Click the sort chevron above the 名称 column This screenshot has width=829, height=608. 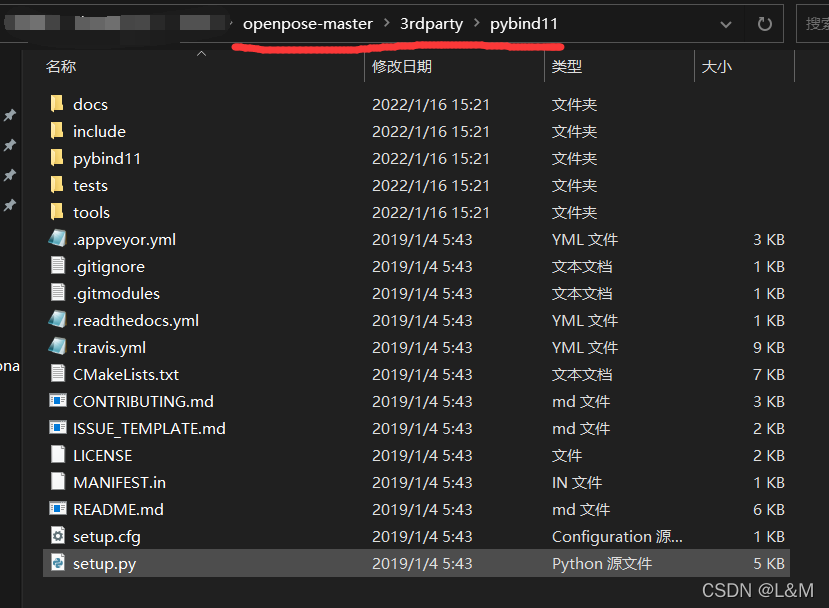(200, 52)
